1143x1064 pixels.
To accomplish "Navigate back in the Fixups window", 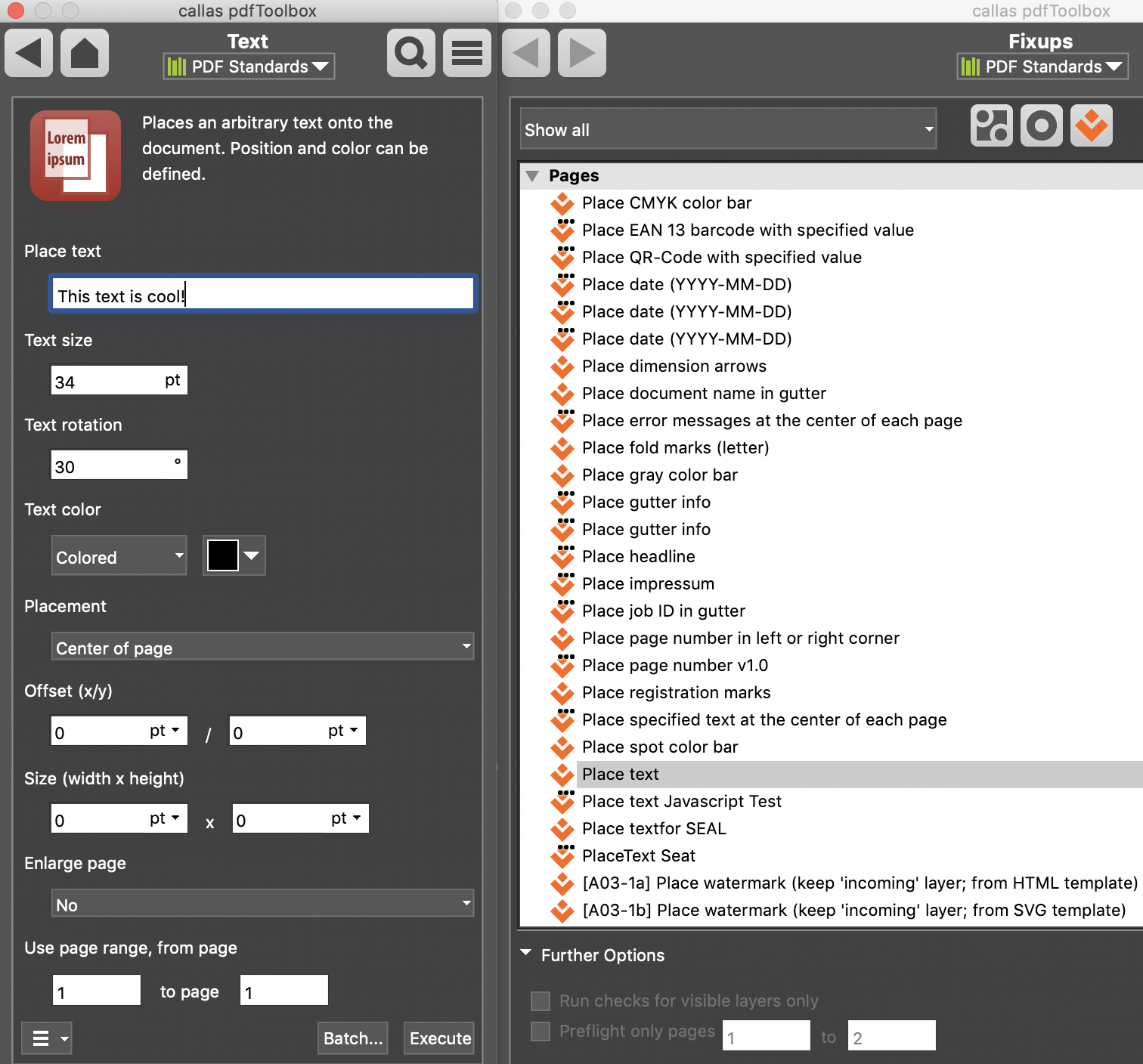I will click(x=526, y=53).
